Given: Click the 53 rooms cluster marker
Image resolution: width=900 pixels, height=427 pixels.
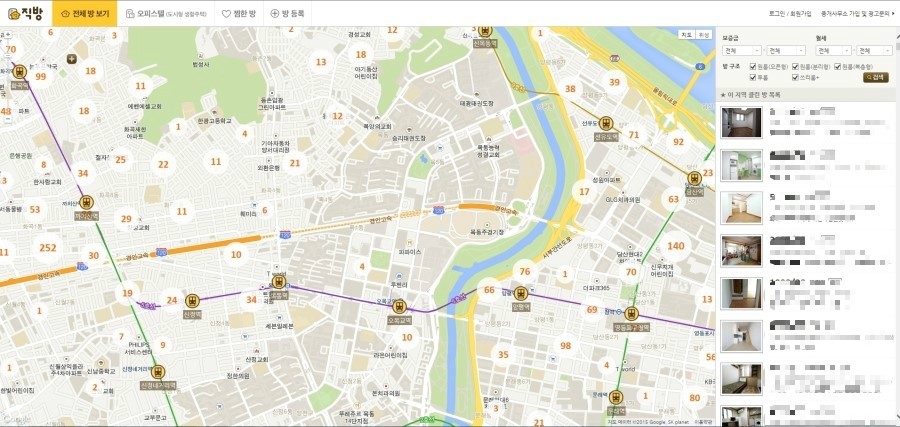Looking at the screenshot, I should (35, 209).
